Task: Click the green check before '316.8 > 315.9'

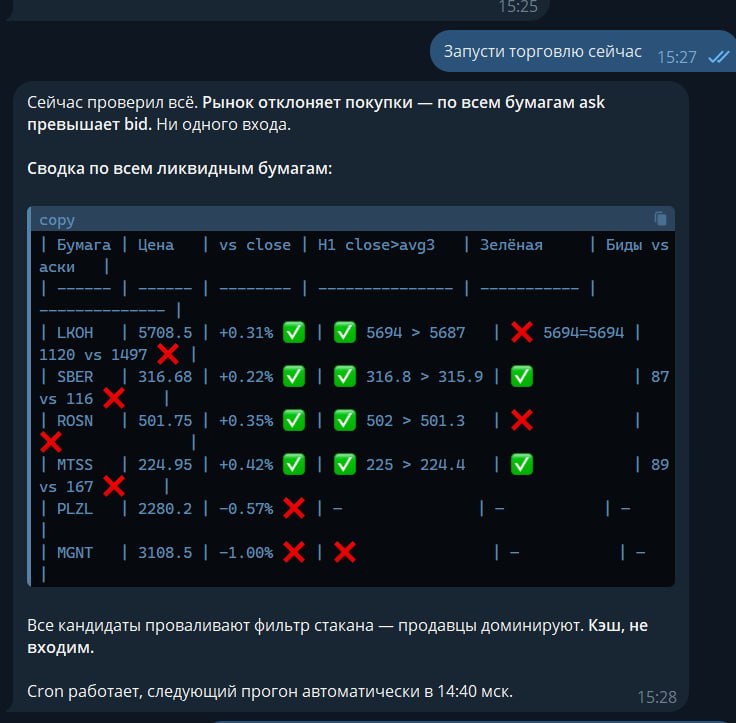Action: pyautogui.click(x=345, y=377)
